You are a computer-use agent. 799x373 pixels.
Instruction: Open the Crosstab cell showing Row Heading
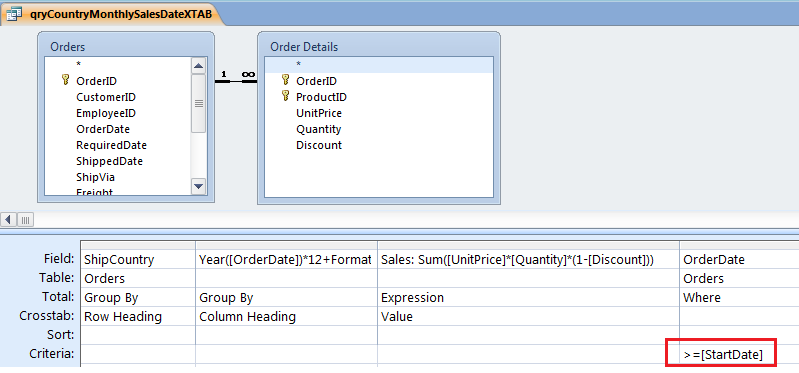point(138,316)
